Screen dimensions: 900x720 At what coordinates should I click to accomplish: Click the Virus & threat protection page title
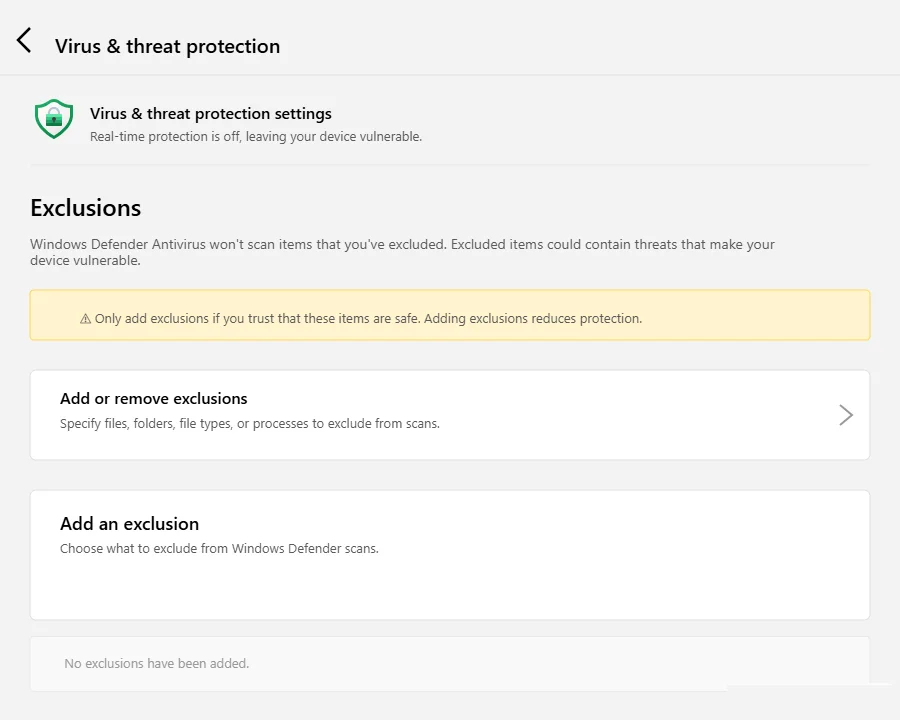coord(167,46)
